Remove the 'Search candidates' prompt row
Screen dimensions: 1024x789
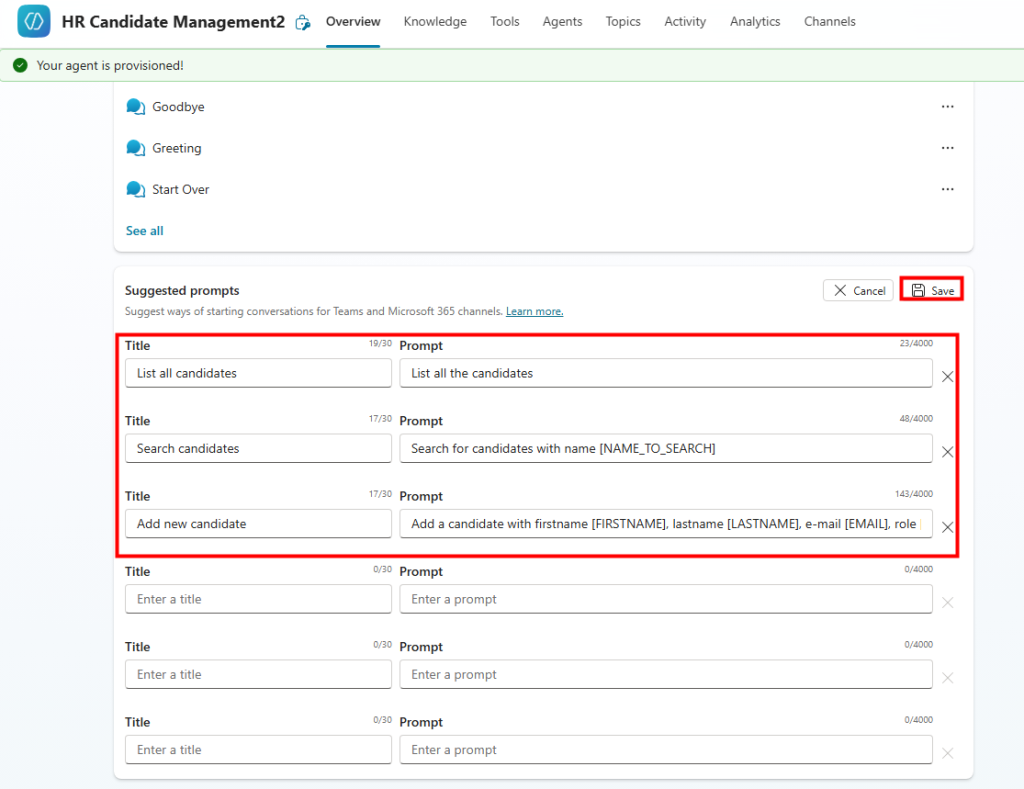pos(947,452)
